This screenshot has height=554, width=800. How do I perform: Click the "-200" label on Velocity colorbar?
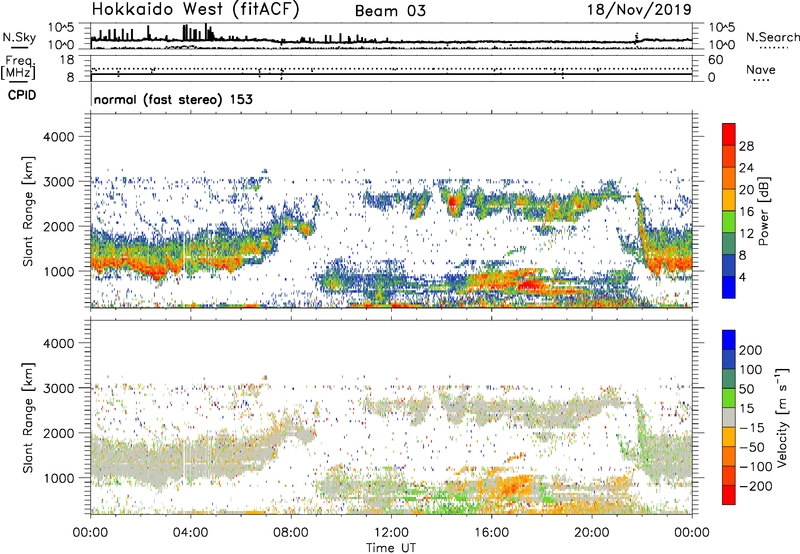(x=756, y=486)
